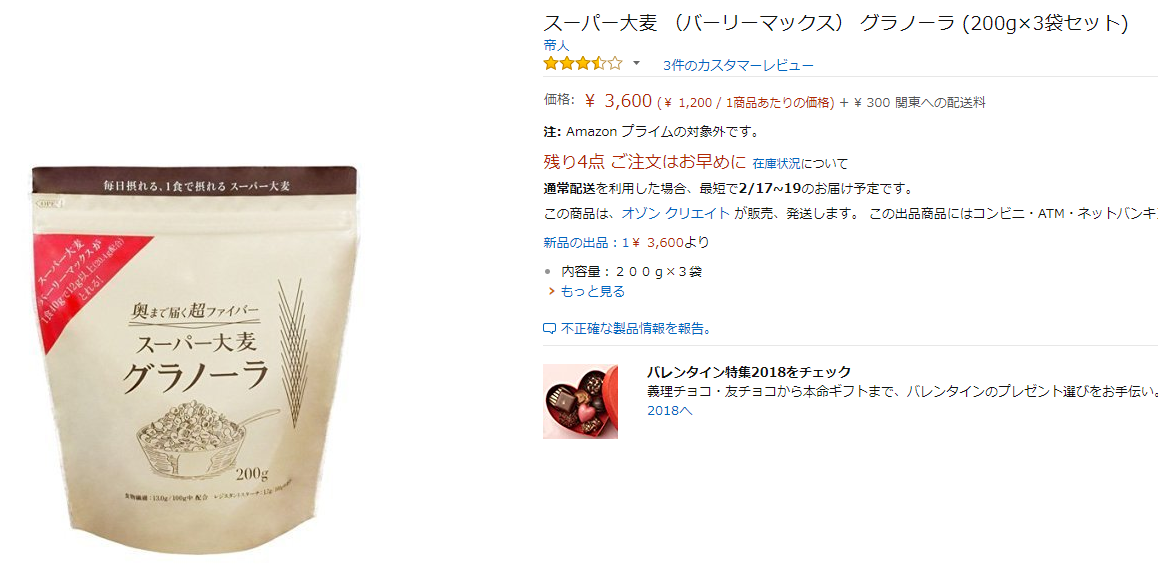
Task: Click the バレンタイン特集2018をチェック heading
Action: (749, 372)
